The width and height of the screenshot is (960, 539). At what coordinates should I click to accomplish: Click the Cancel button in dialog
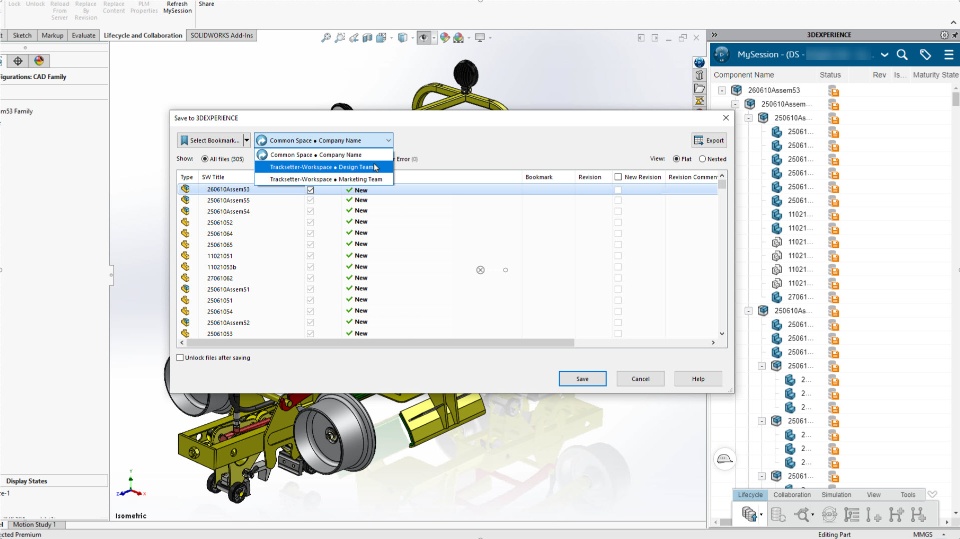click(x=640, y=379)
